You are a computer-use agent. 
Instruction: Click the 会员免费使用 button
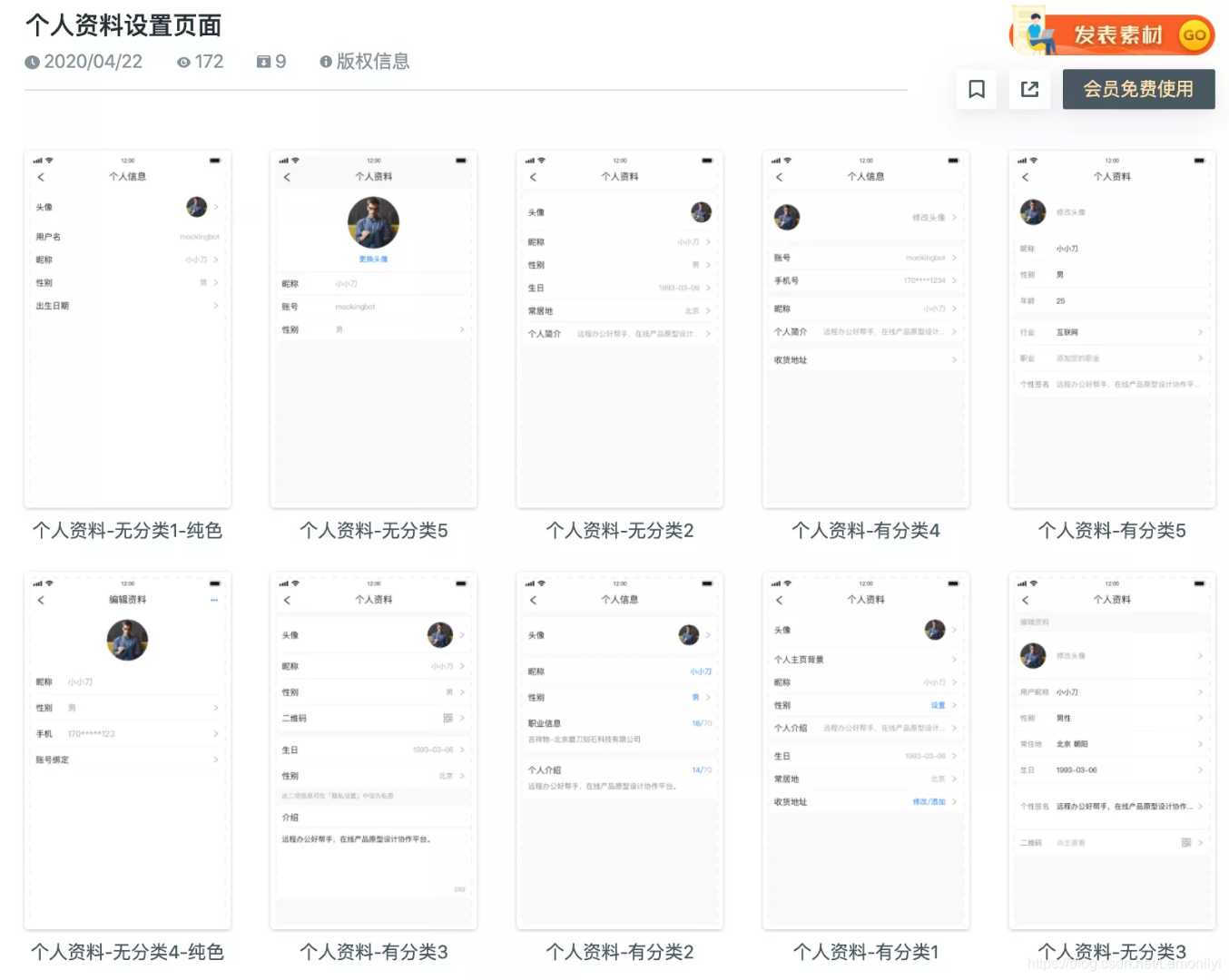pos(1139,89)
